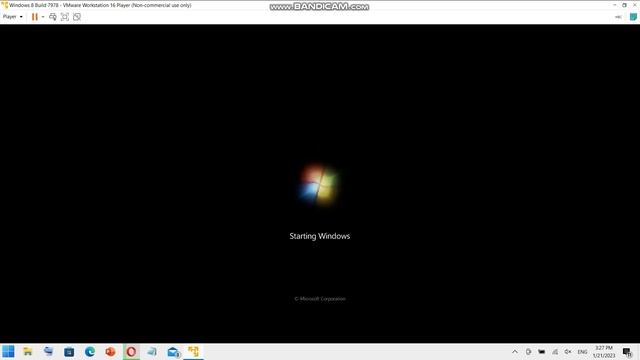The height and width of the screenshot is (360, 640).
Task: Open the Windows Start menu
Action: click(8, 351)
